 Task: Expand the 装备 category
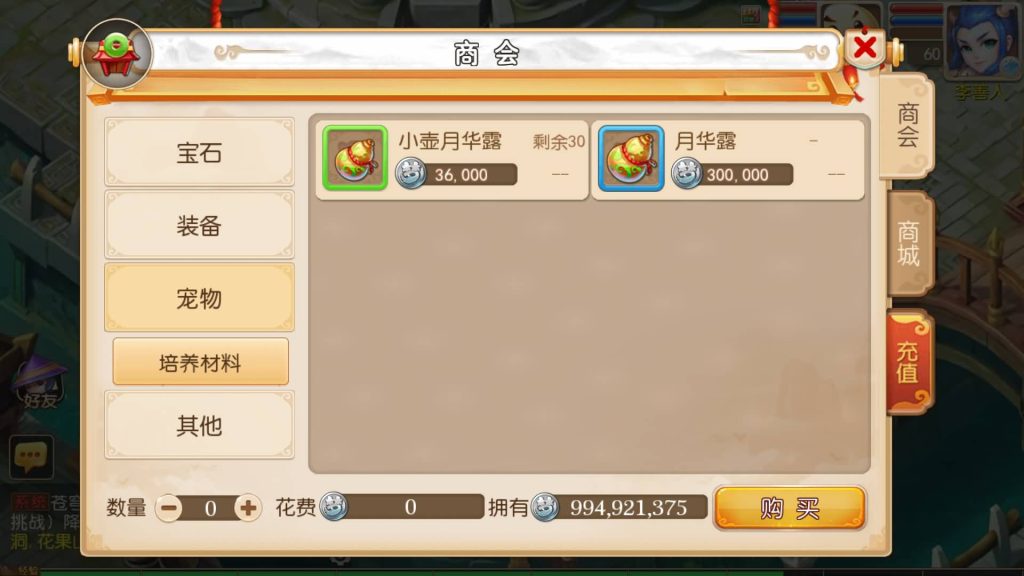pyautogui.click(x=199, y=225)
